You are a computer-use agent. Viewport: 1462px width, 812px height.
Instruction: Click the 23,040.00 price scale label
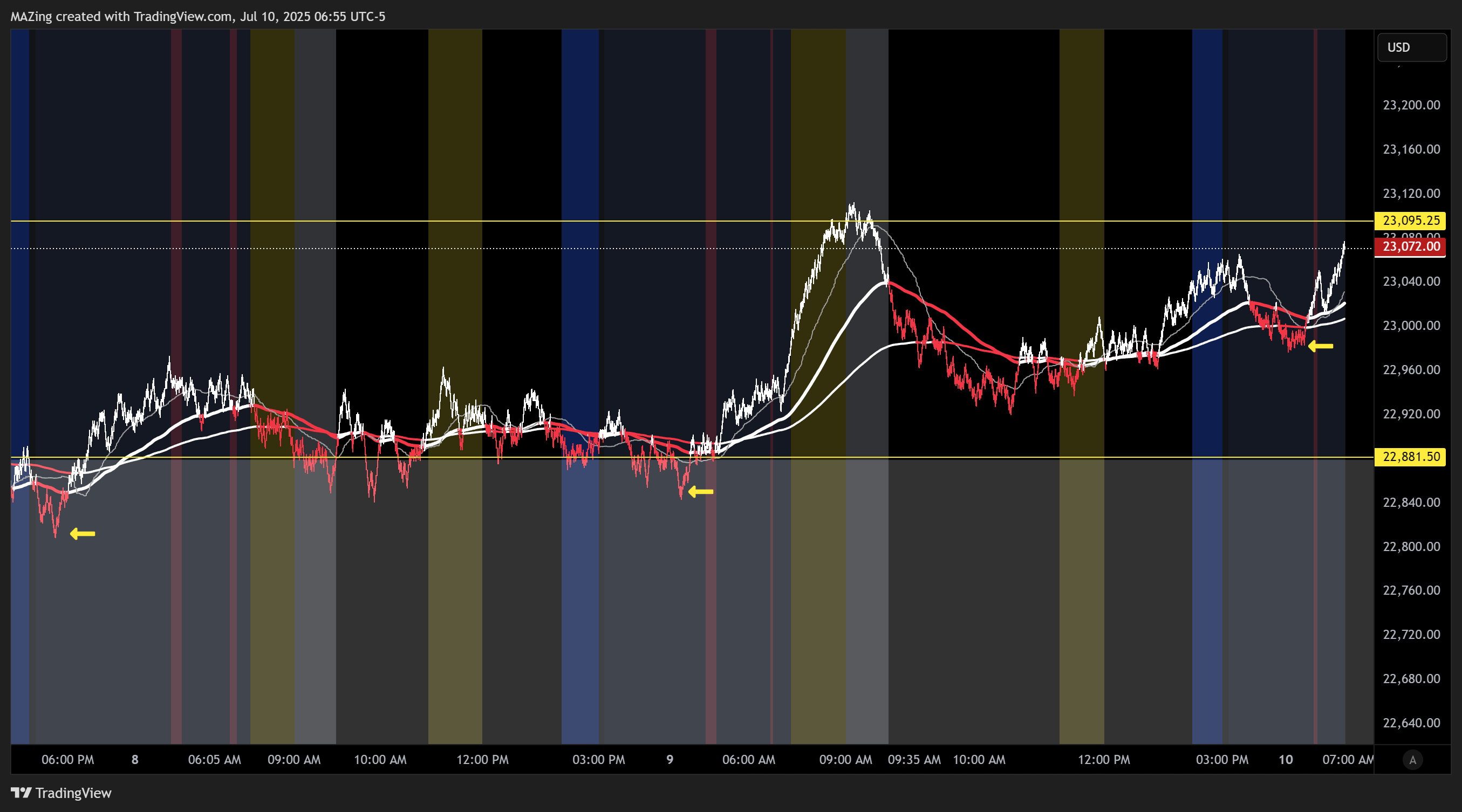tap(1411, 281)
